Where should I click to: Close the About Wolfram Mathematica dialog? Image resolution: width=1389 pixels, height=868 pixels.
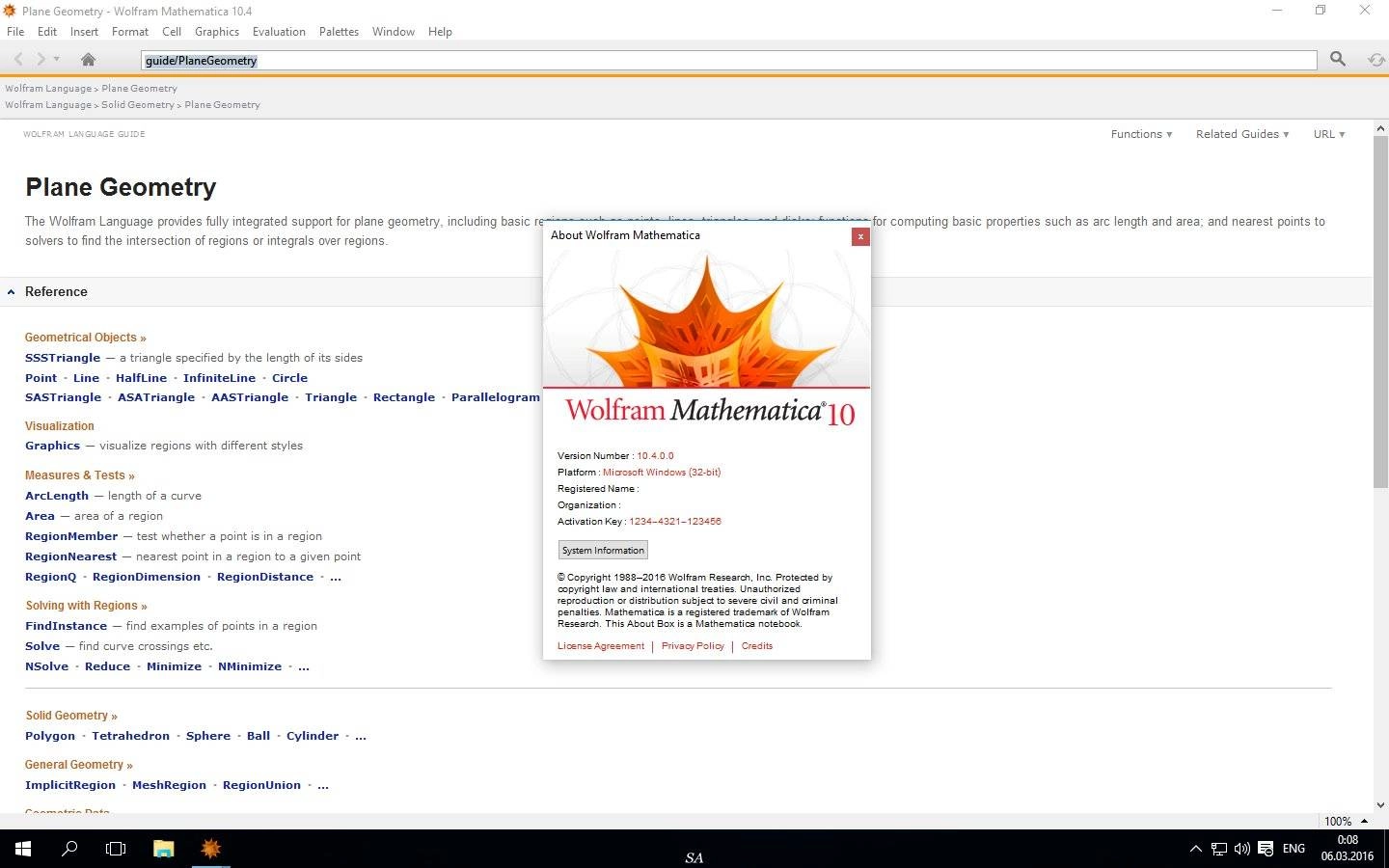[860, 236]
